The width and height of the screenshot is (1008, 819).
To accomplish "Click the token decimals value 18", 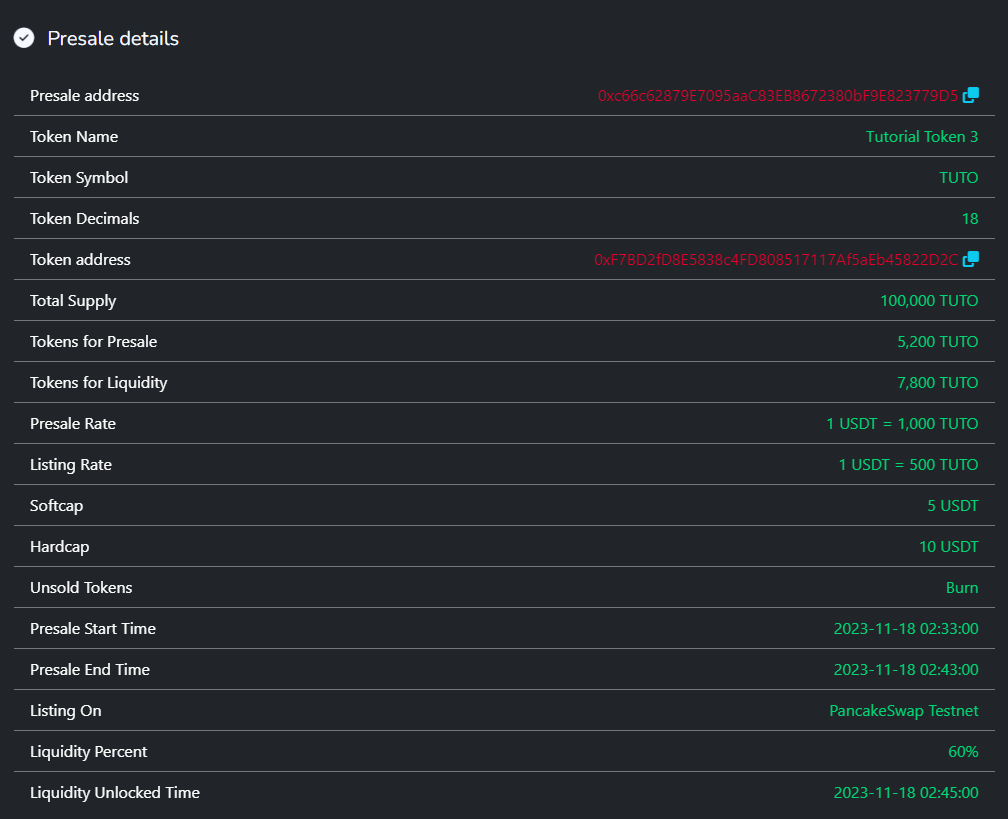I will [x=969, y=219].
